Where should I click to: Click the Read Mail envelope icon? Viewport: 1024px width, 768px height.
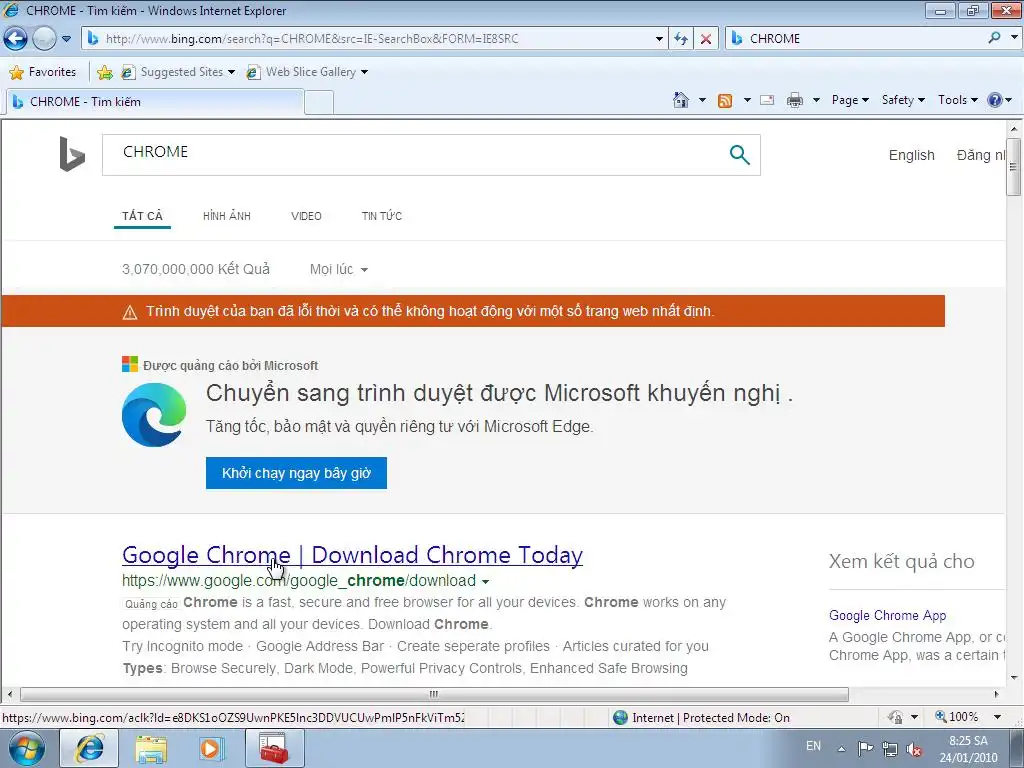click(x=767, y=100)
